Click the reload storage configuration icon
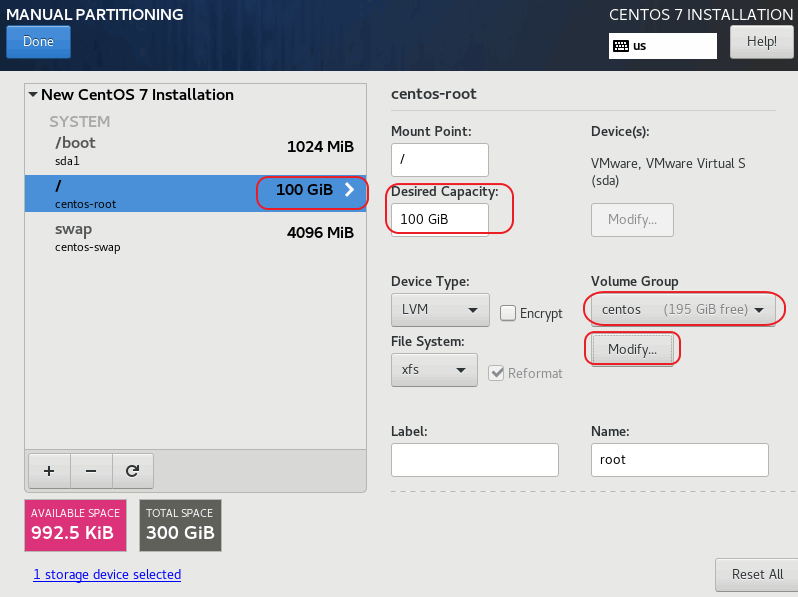798x597 pixels. click(131, 469)
